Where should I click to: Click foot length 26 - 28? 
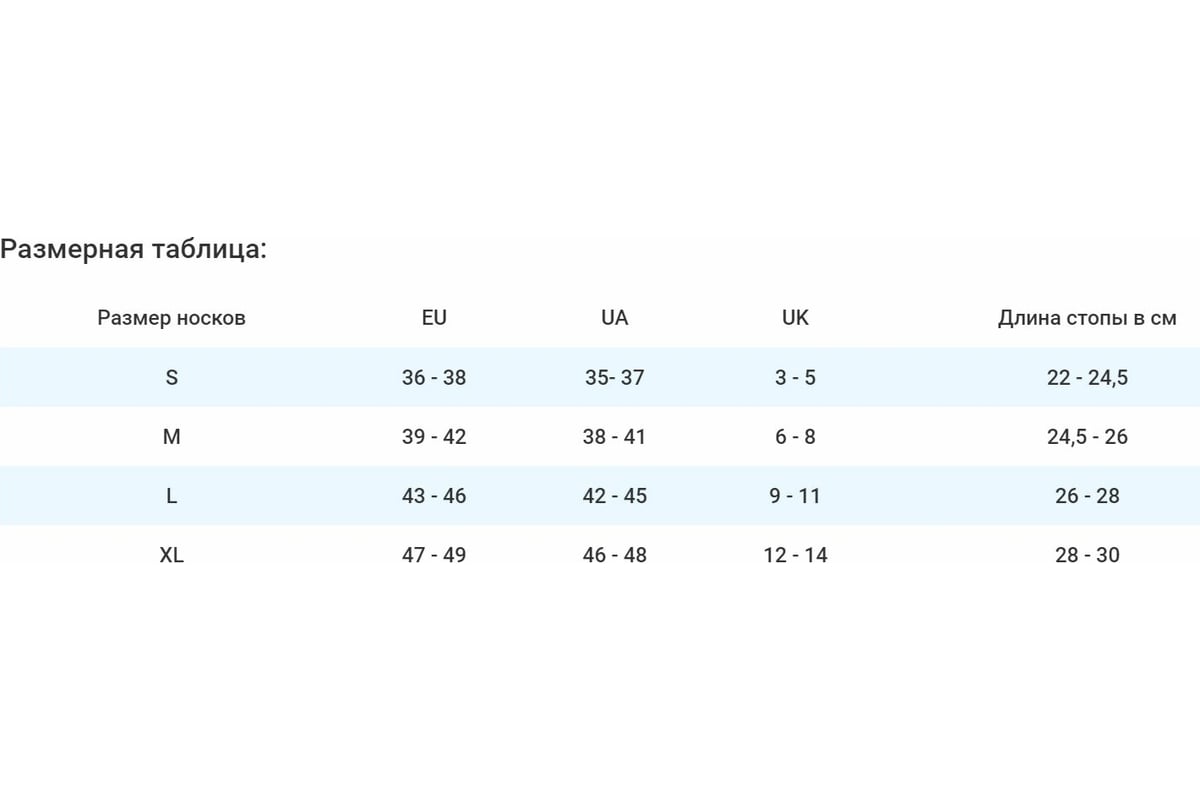click(x=1087, y=495)
